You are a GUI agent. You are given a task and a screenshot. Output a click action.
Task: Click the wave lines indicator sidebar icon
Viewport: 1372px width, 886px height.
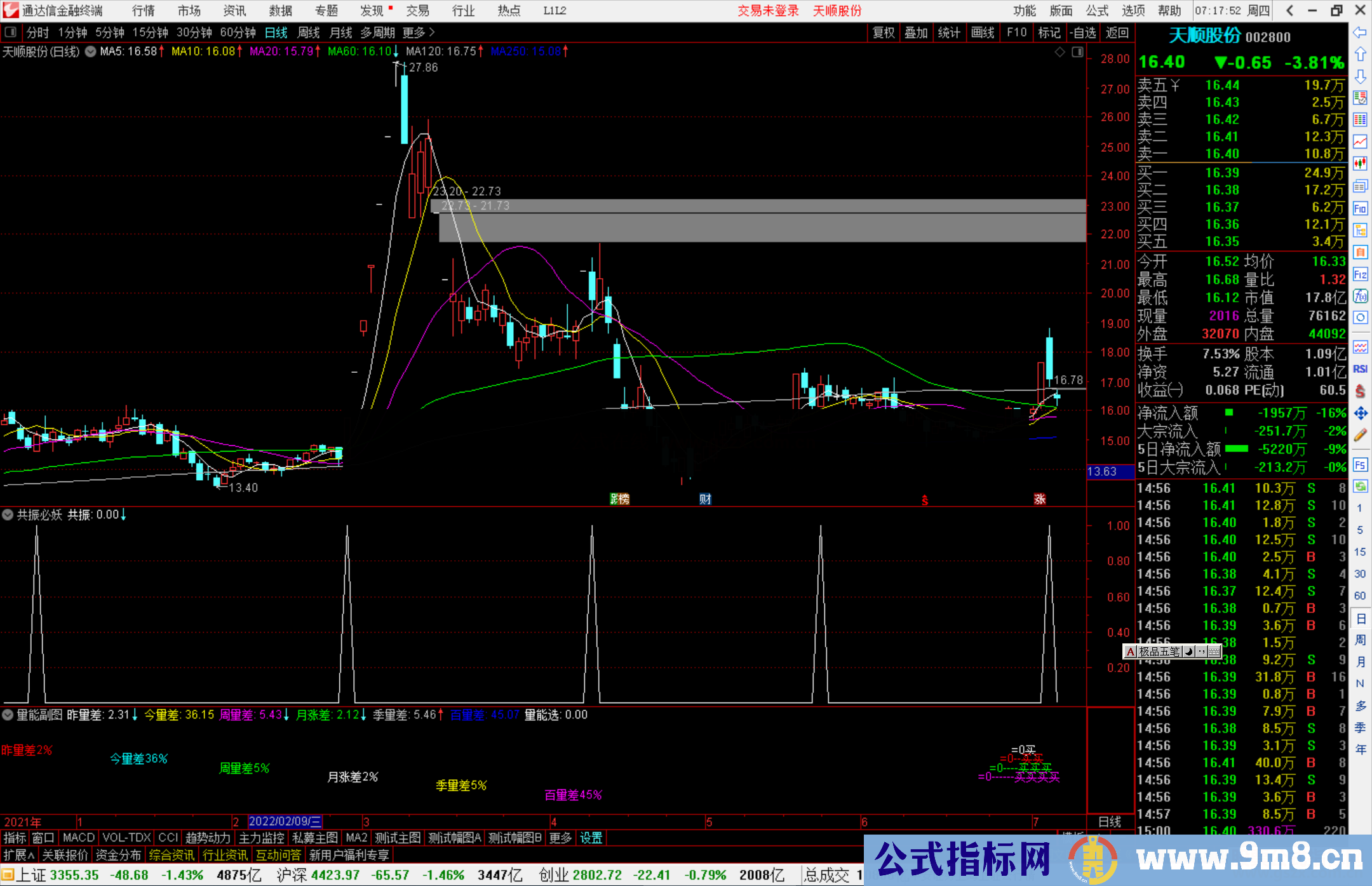point(1360,347)
